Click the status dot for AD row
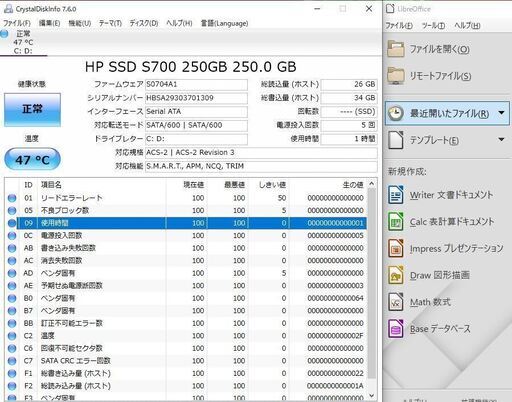The image size is (512, 402). 12,273
